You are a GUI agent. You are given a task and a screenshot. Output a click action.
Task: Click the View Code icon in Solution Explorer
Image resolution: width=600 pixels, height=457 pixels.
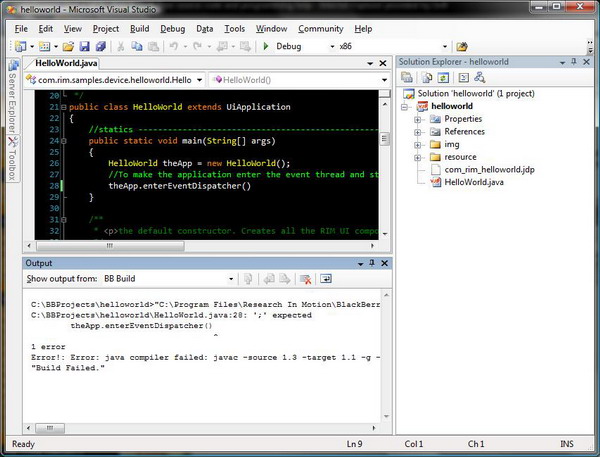point(463,78)
